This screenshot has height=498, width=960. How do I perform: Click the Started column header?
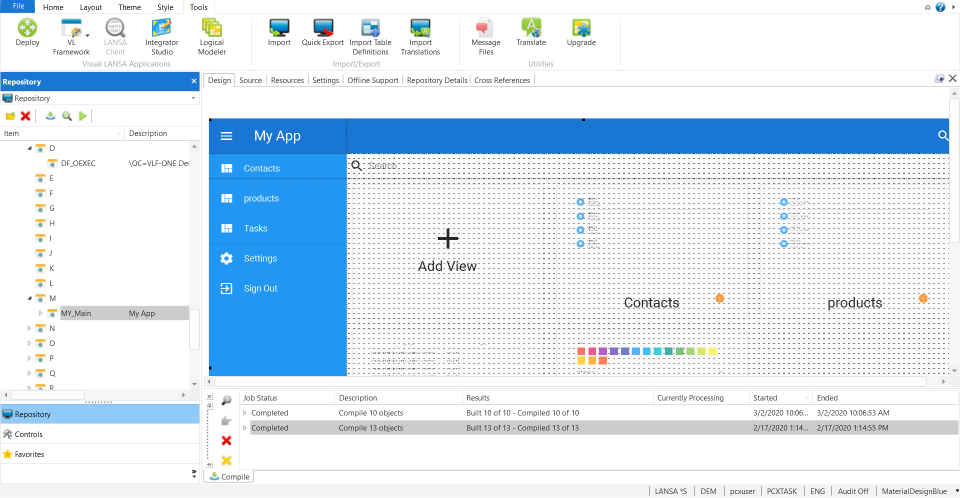click(781, 398)
